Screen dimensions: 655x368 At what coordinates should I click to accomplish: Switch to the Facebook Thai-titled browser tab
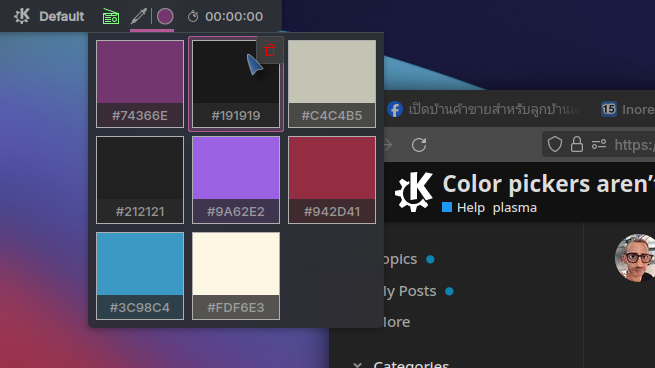coord(485,109)
